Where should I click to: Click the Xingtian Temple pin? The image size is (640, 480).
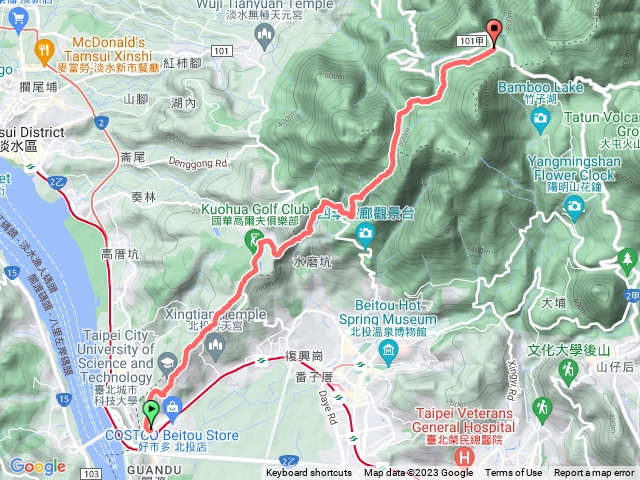point(215,347)
